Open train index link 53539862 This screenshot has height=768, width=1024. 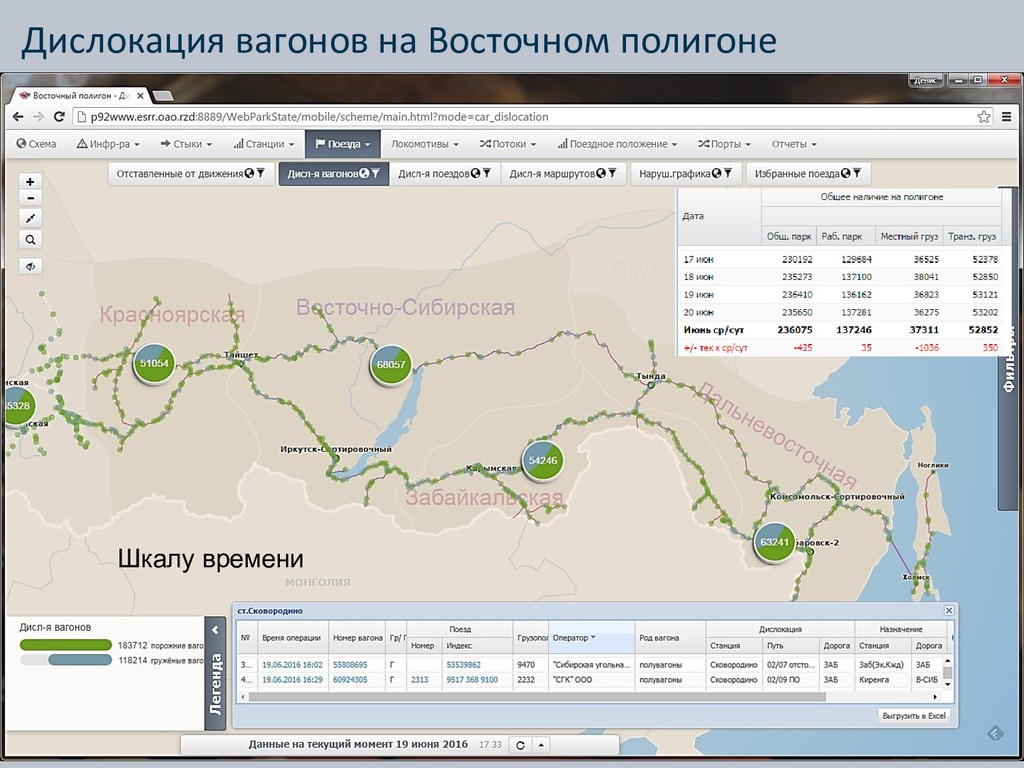[x=464, y=665]
